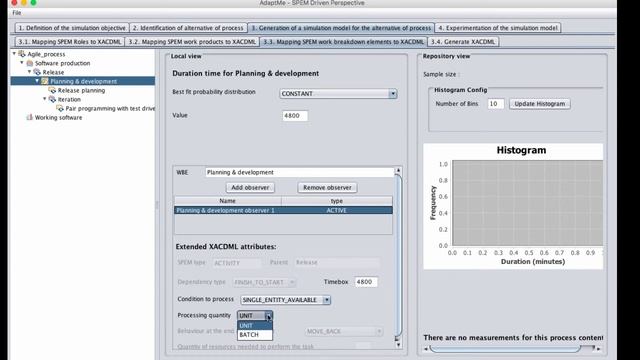Screen dimensions: 640x360
Task: Click the Pair programming task icon
Action: (60, 108)
